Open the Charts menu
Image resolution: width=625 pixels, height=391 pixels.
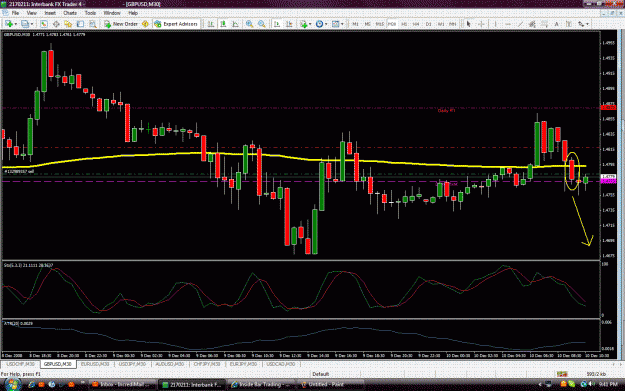pyautogui.click(x=70, y=13)
